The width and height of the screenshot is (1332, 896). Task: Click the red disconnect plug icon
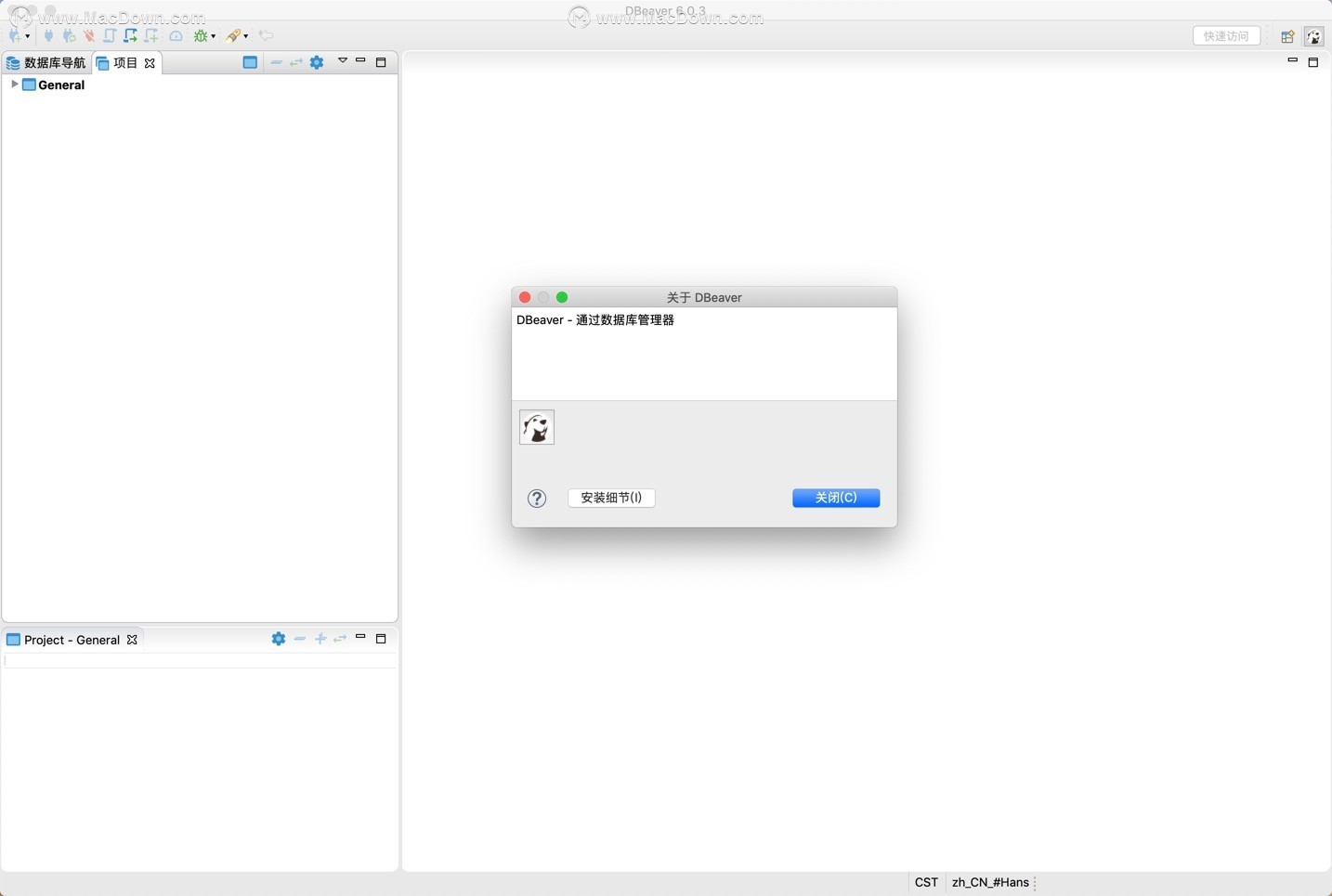pos(89,35)
